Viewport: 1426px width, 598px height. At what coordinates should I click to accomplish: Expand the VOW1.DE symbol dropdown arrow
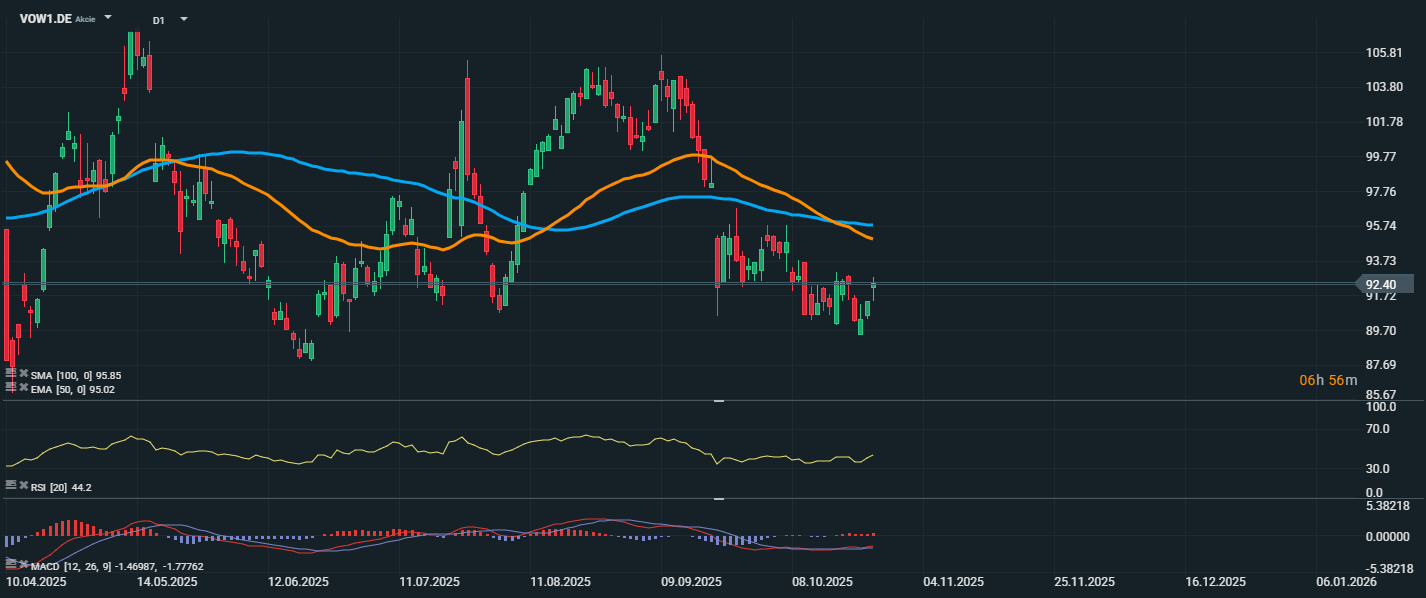point(108,19)
